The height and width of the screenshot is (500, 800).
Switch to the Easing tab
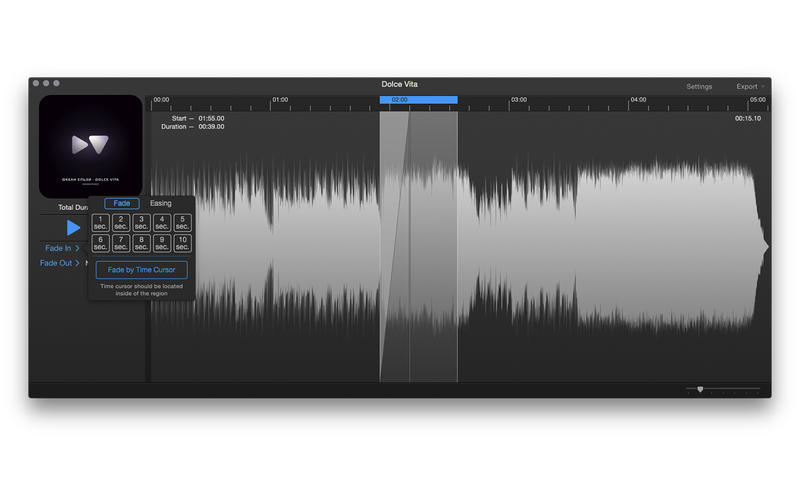[x=161, y=204]
